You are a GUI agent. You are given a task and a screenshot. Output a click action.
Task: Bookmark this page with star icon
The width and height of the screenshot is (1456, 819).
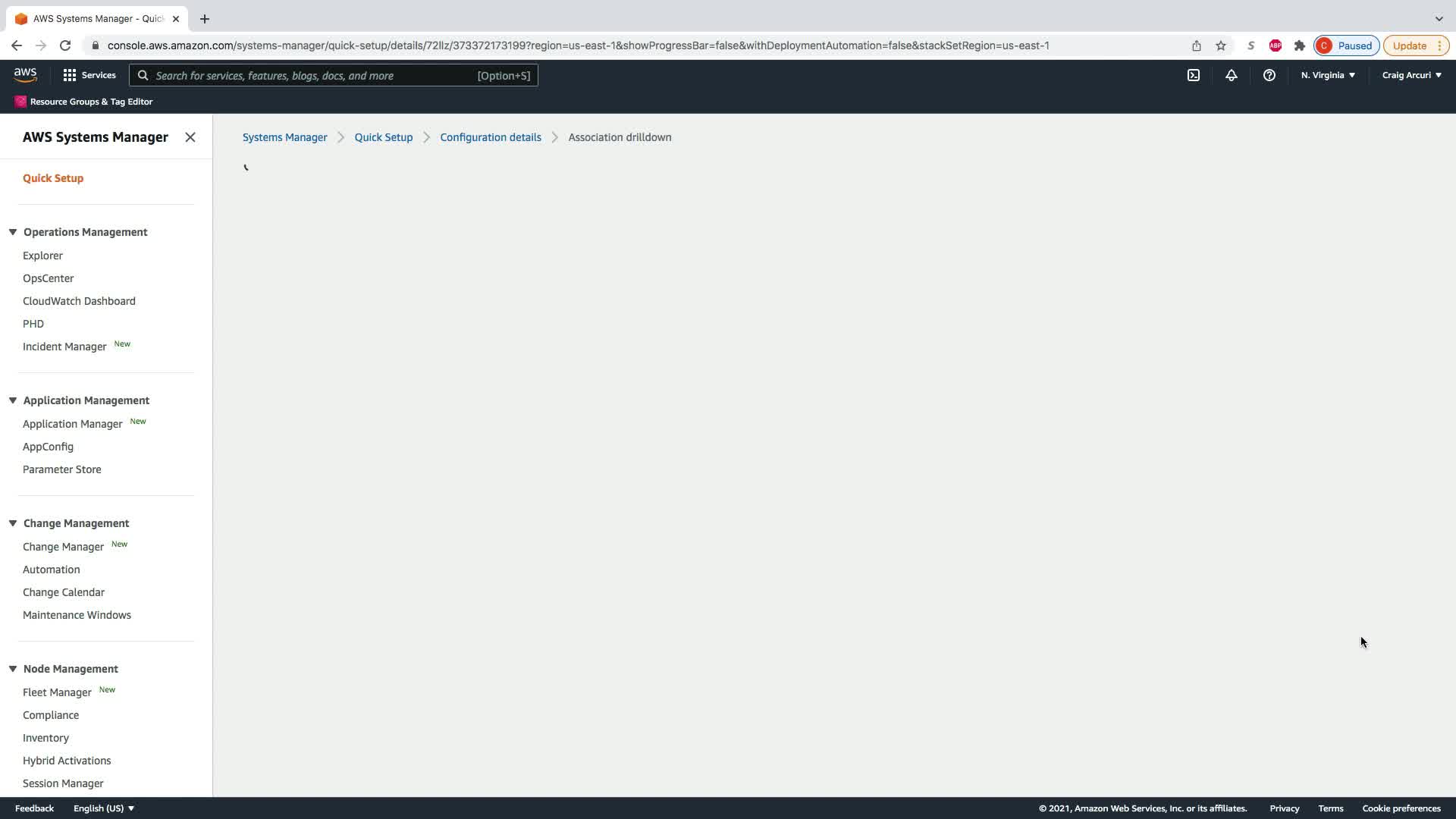pos(1221,45)
